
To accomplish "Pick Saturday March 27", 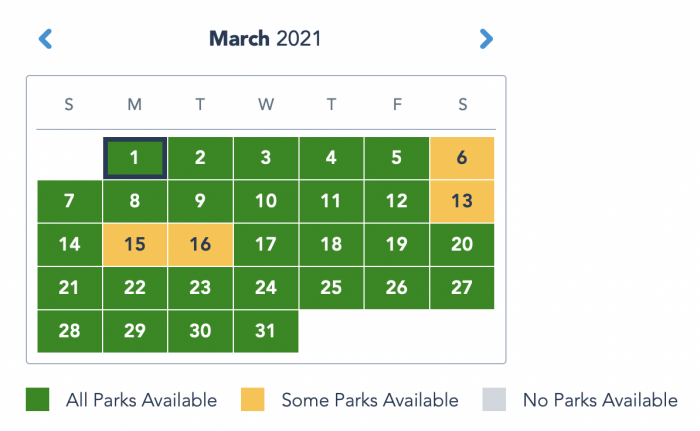I will (x=462, y=288).
